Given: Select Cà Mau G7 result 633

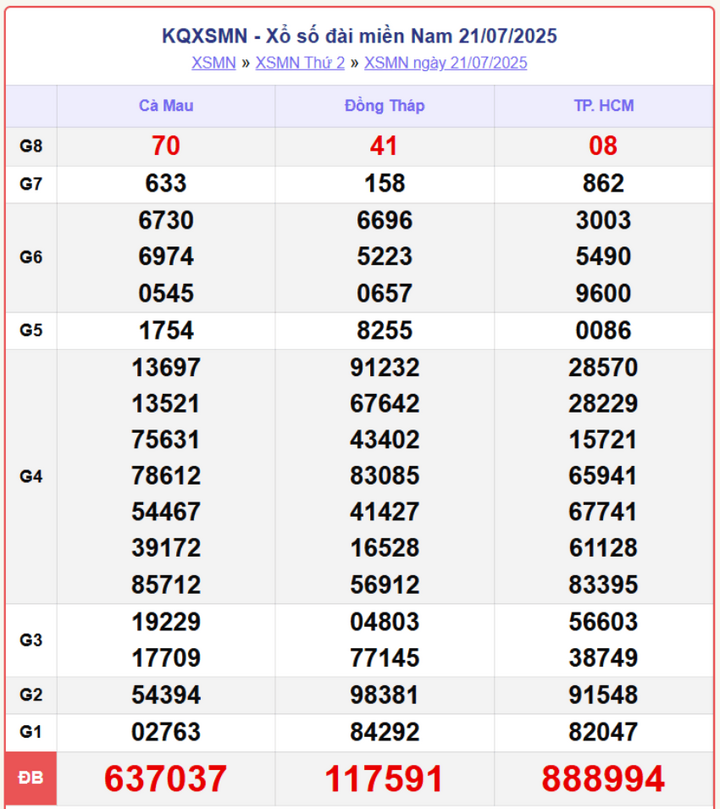Looking at the screenshot, I should 166,184.
